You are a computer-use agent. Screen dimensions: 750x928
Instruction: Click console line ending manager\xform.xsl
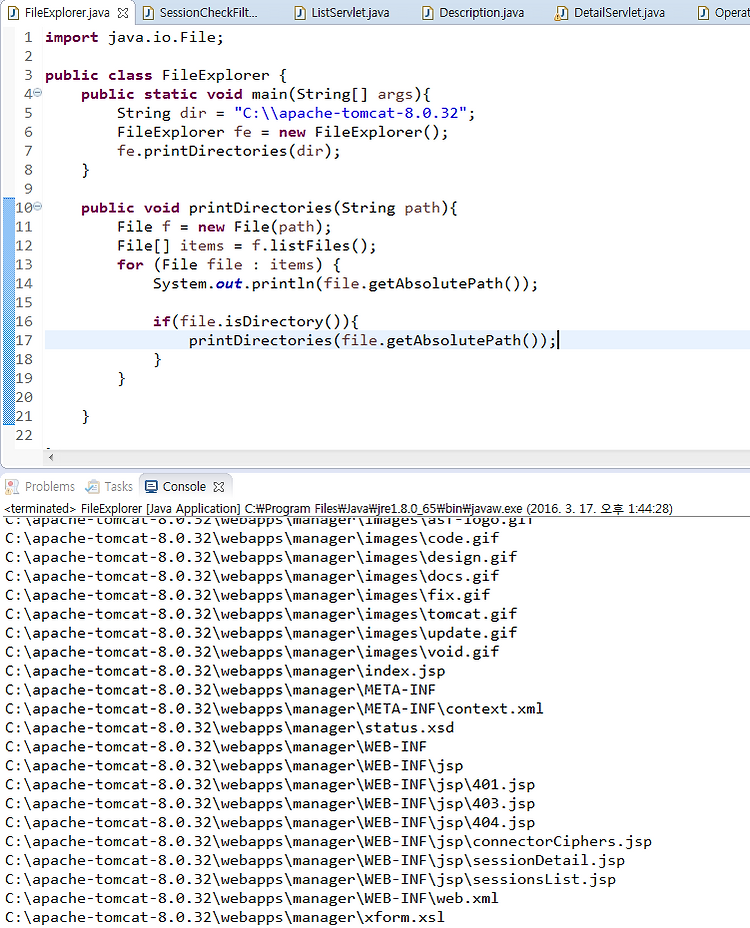(225, 917)
